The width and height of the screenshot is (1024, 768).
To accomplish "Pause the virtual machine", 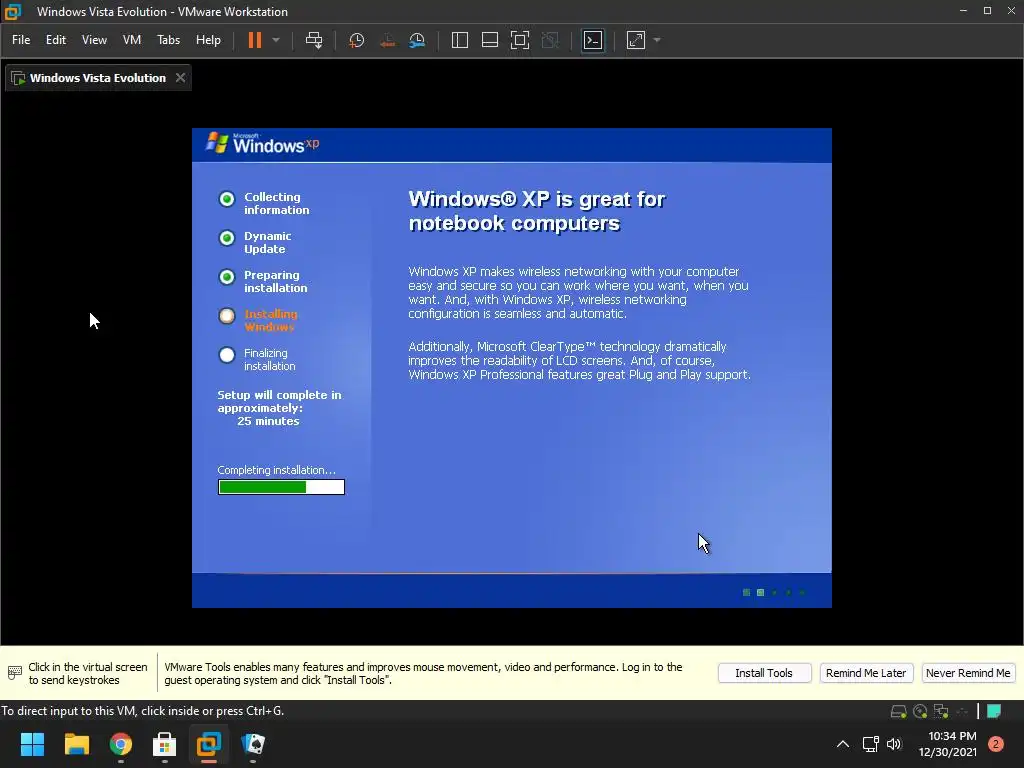I will (x=255, y=40).
